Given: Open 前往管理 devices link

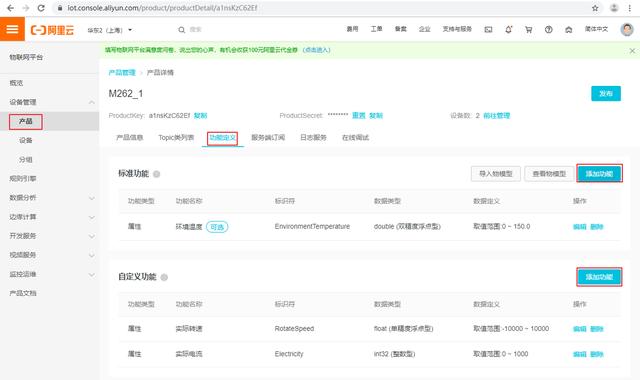Looking at the screenshot, I should [x=496, y=116].
